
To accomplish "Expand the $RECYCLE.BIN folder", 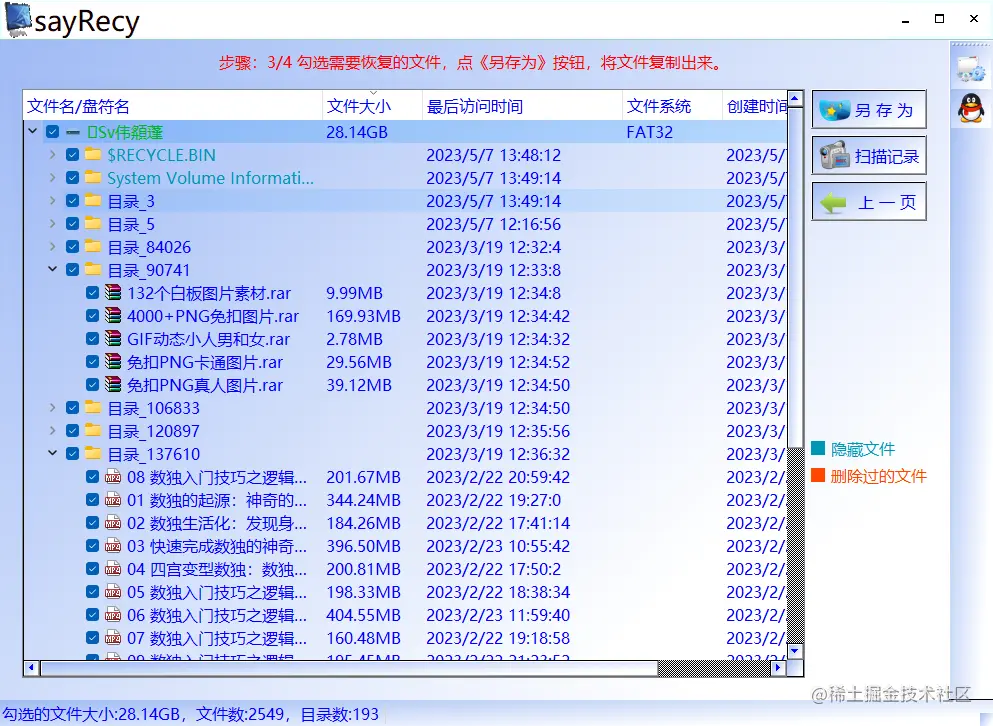I will [x=53, y=155].
